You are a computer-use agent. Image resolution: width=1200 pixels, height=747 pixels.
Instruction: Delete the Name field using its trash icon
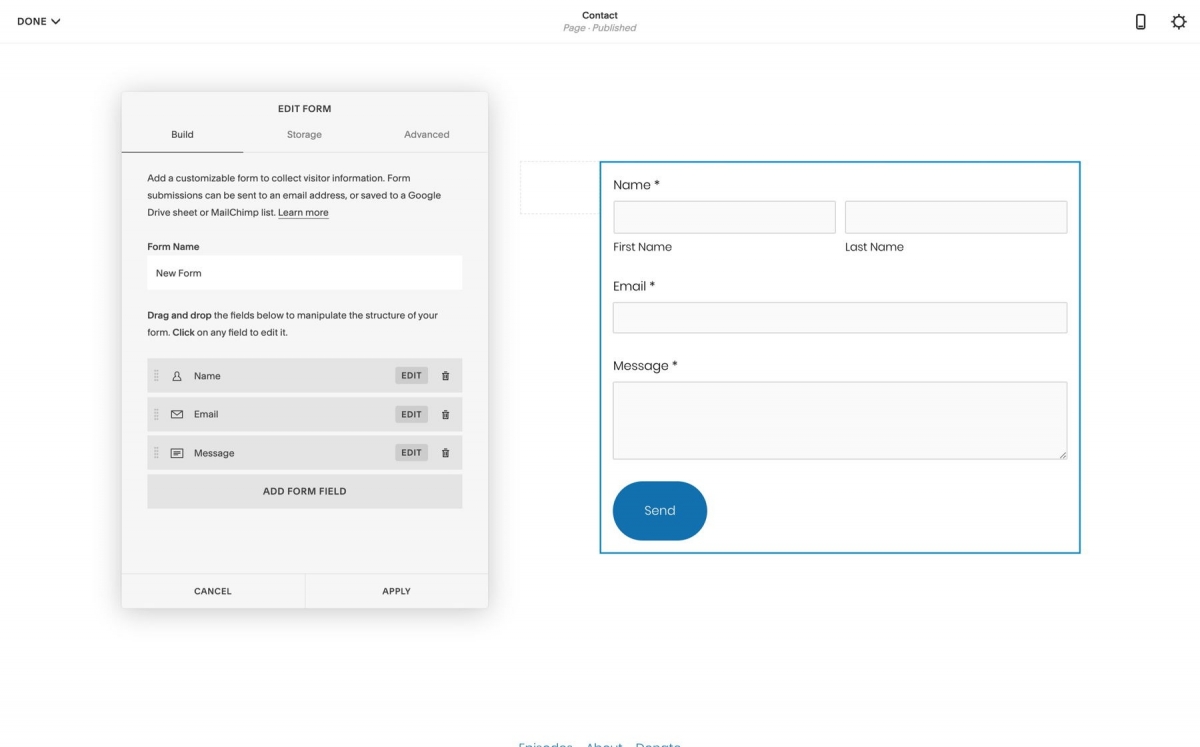pyautogui.click(x=445, y=375)
